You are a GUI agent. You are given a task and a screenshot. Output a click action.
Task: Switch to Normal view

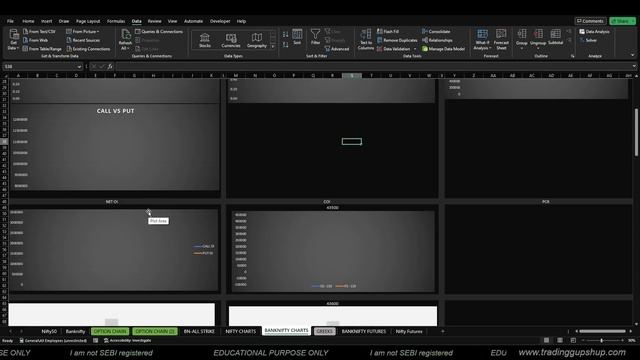coord(546,340)
